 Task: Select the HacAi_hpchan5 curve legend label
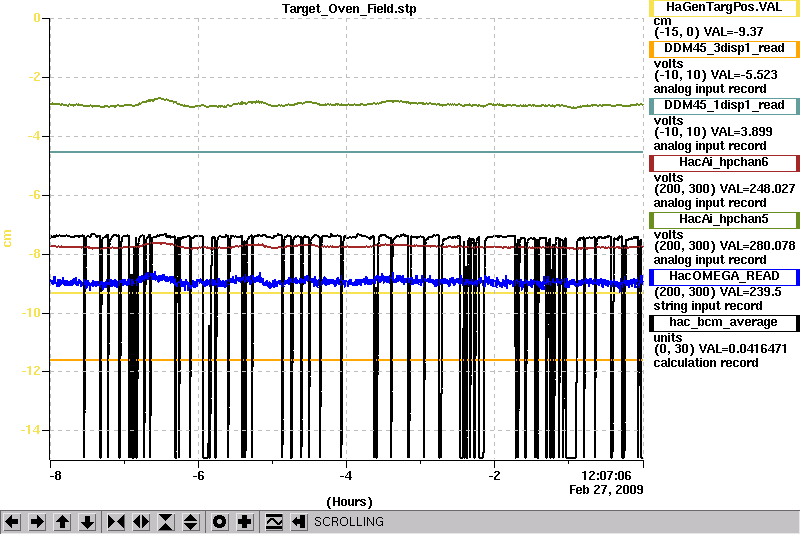724,220
